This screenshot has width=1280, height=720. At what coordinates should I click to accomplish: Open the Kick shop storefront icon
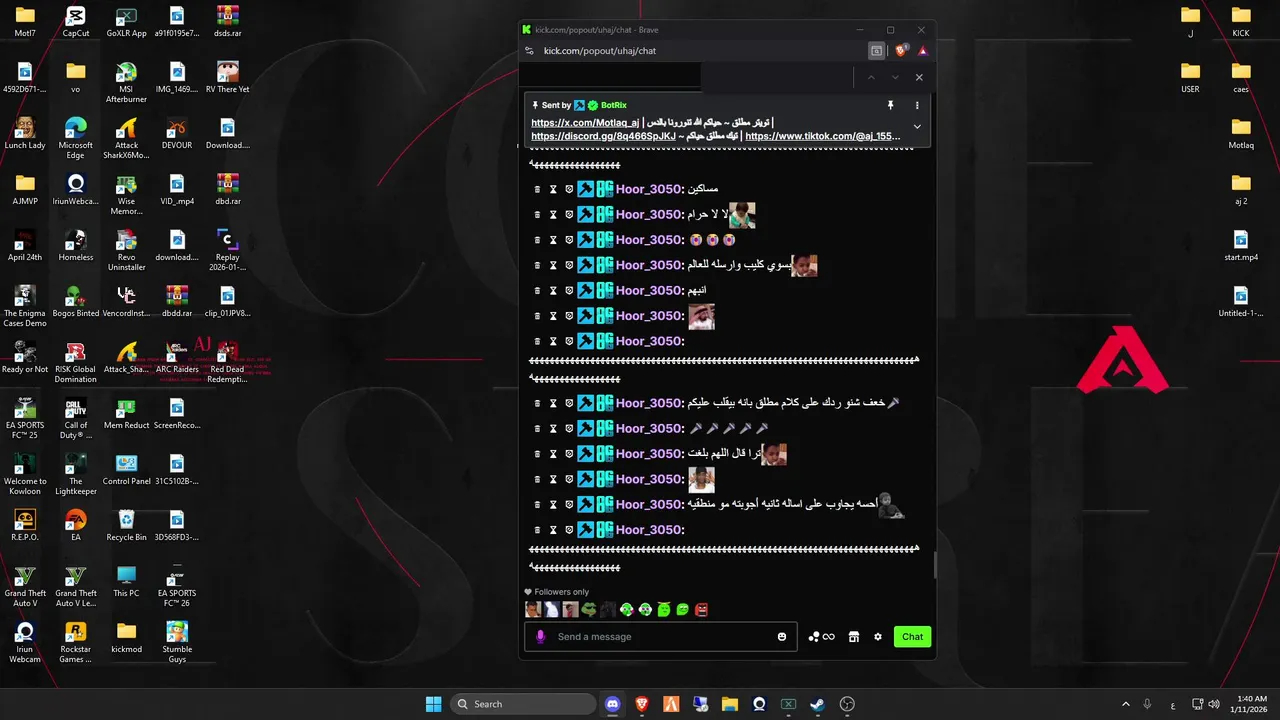(854, 637)
